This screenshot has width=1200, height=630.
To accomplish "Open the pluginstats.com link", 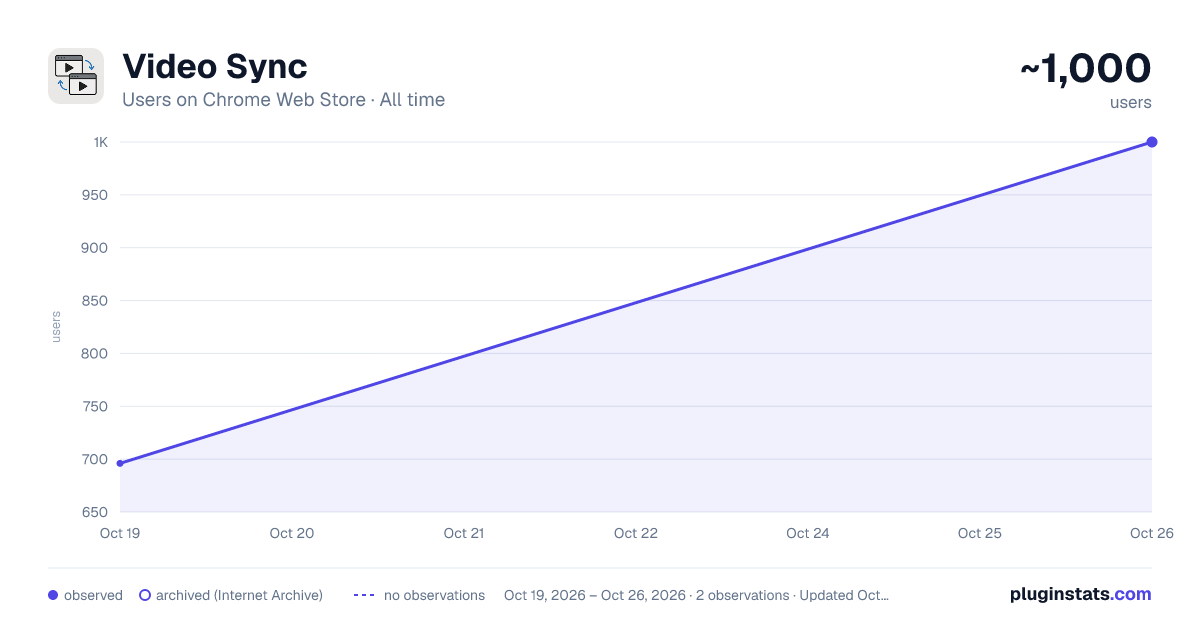I will coord(1081,594).
